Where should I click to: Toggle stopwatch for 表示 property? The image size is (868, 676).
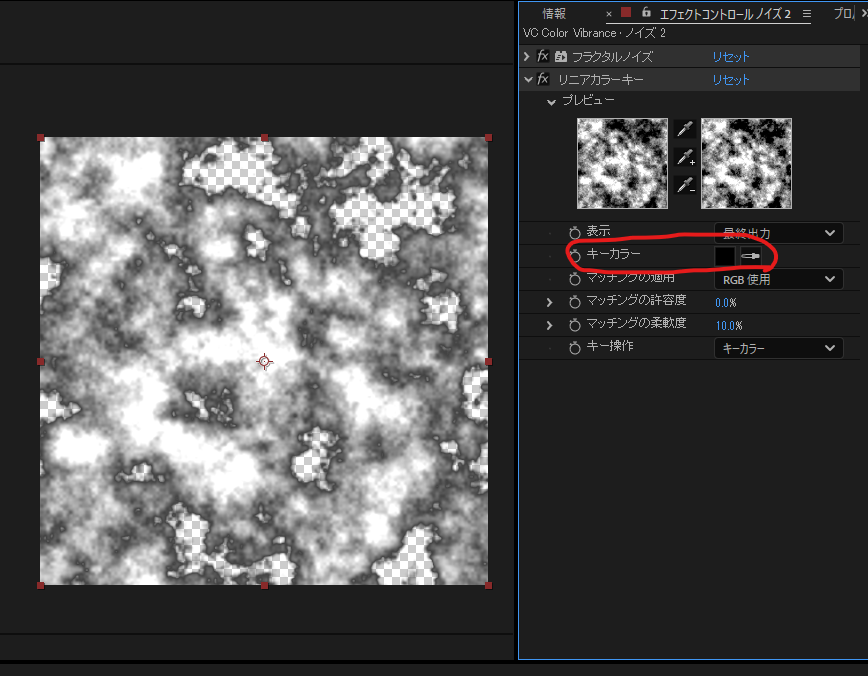(575, 232)
